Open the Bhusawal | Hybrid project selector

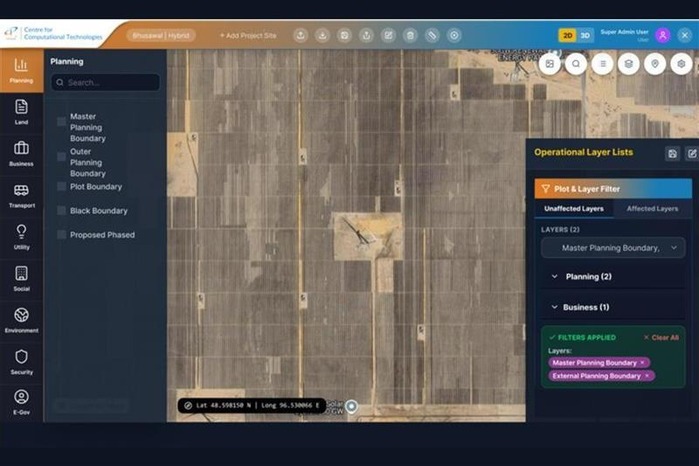click(161, 35)
